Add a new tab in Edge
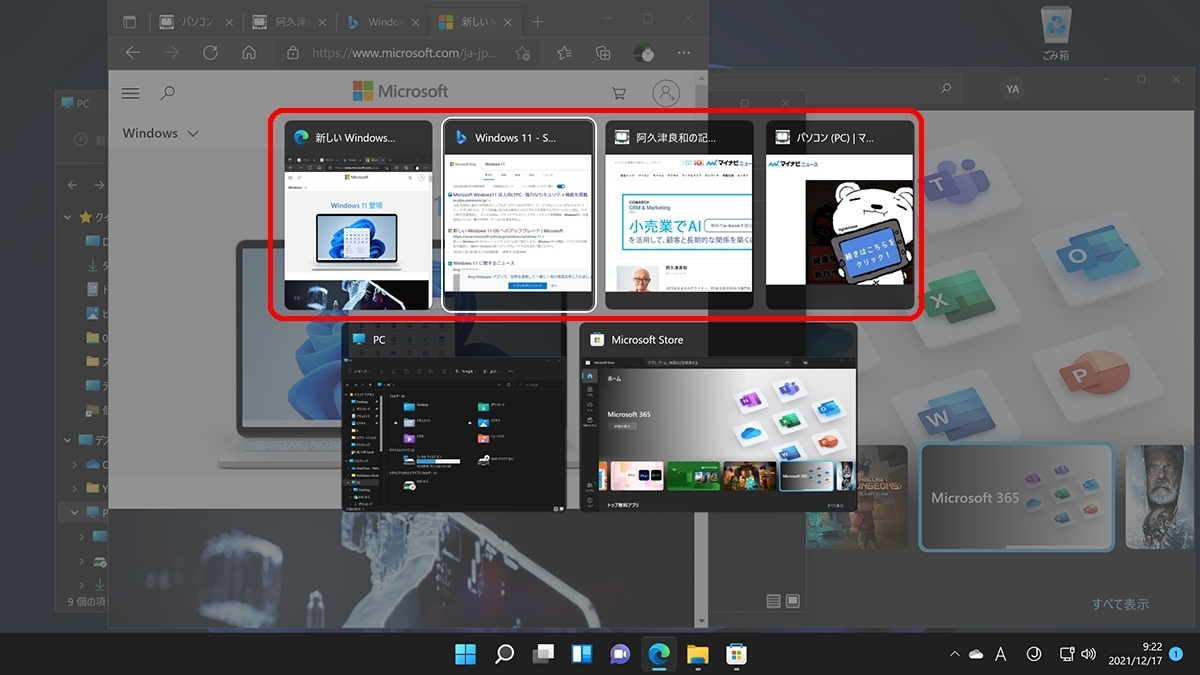 point(538,21)
